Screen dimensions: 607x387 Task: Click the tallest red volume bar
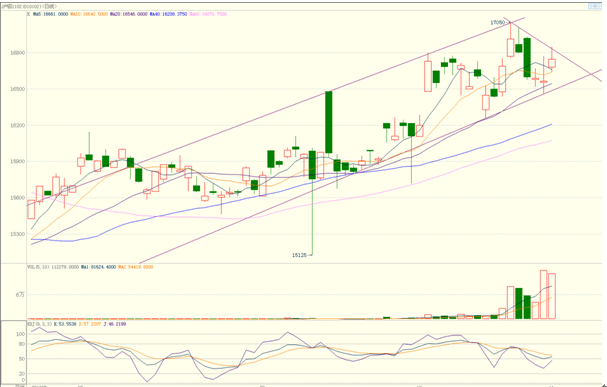coord(544,295)
